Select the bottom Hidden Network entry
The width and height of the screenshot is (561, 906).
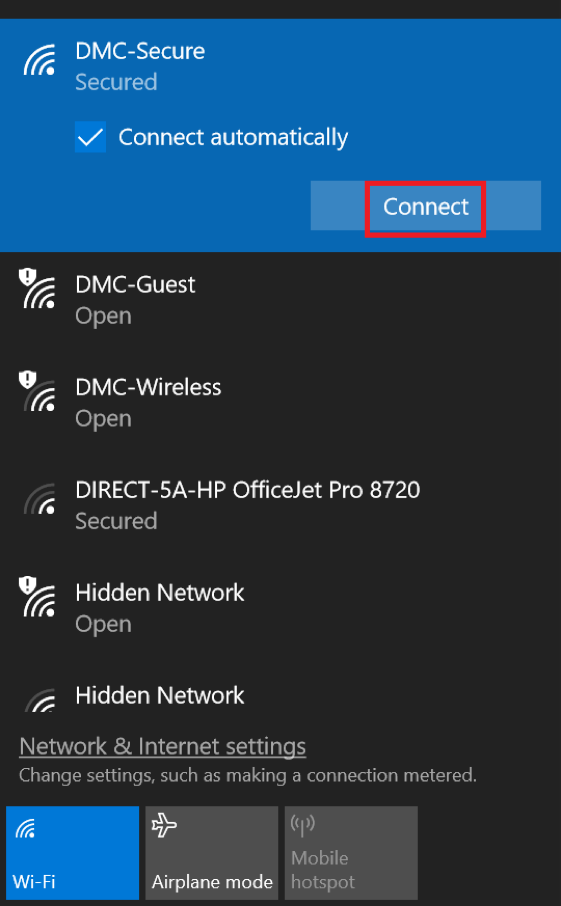click(280, 688)
